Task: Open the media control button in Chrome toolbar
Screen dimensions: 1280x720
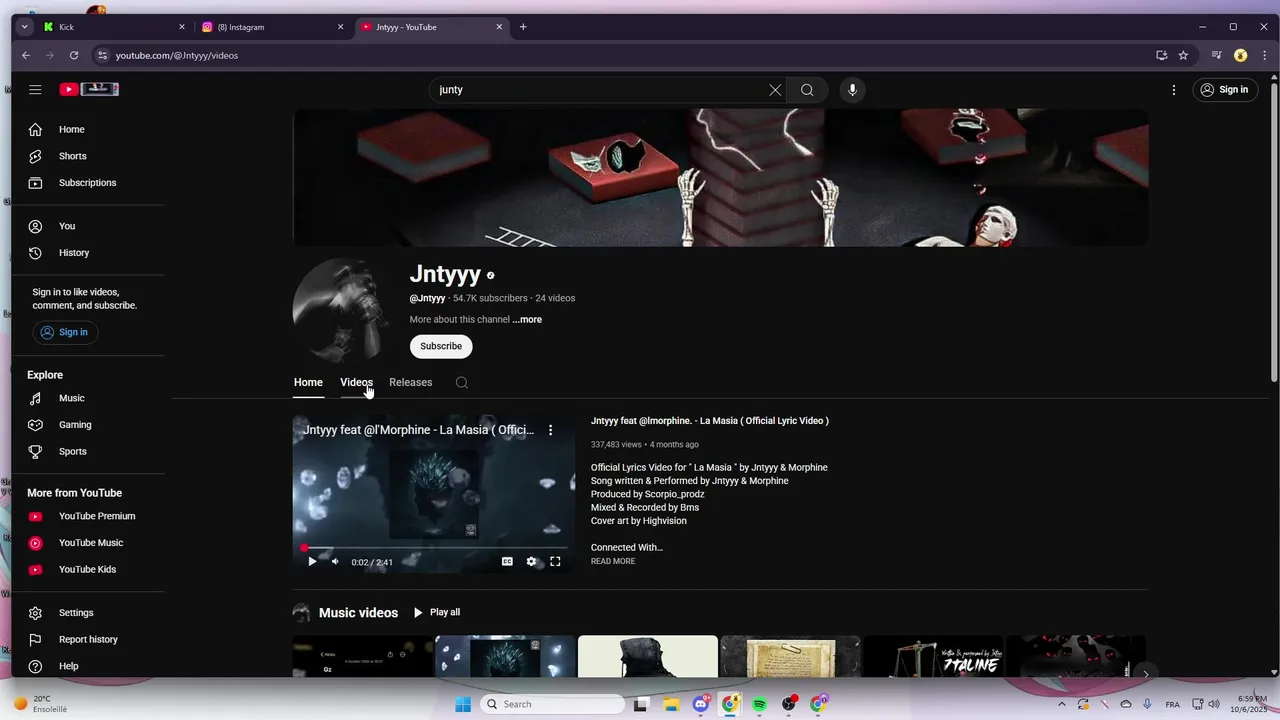Action: pos(1216,56)
